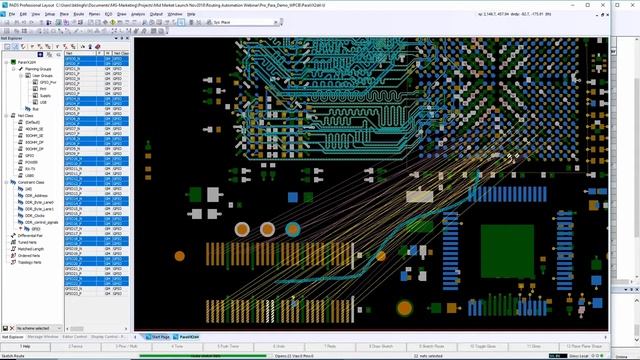Switch to the Display Control tab
The width and height of the screenshot is (640, 360).
click(108, 337)
